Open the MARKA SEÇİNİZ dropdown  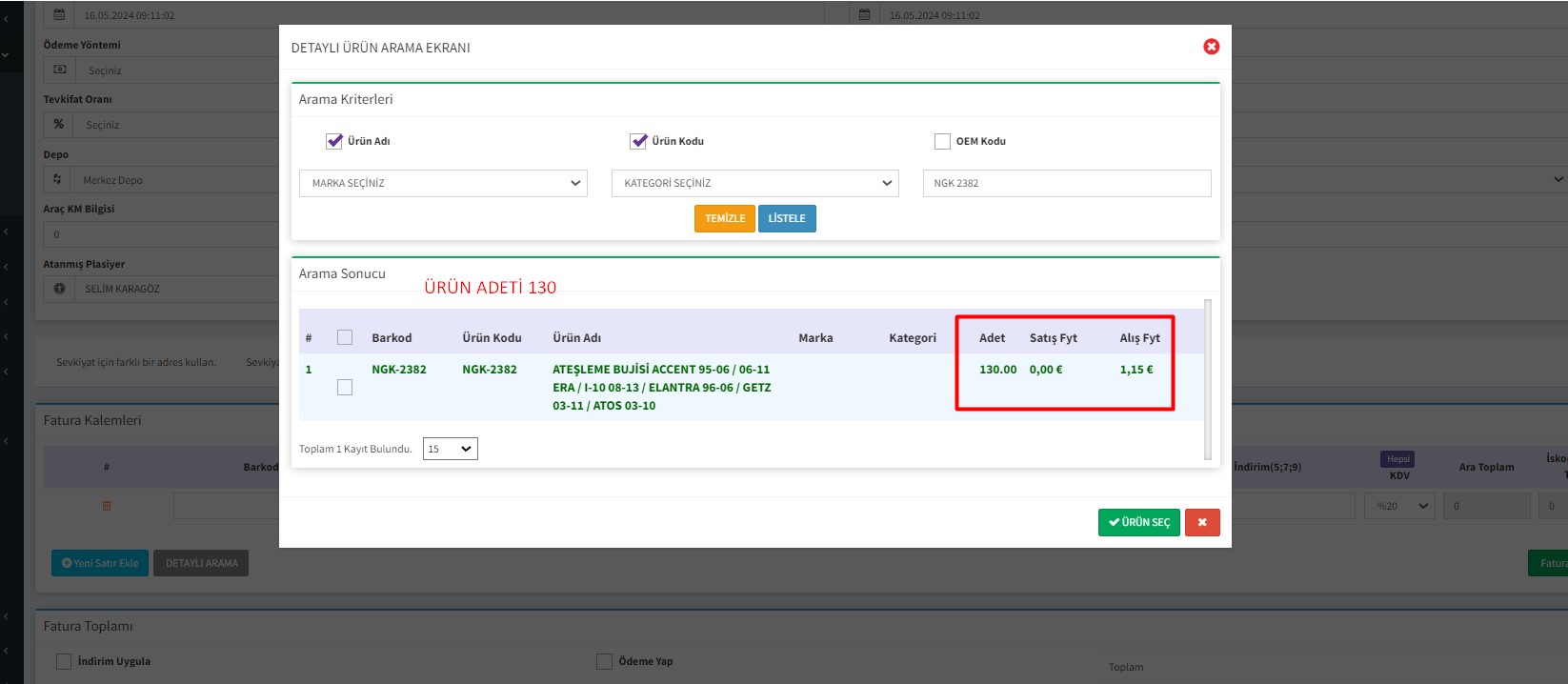tap(443, 183)
